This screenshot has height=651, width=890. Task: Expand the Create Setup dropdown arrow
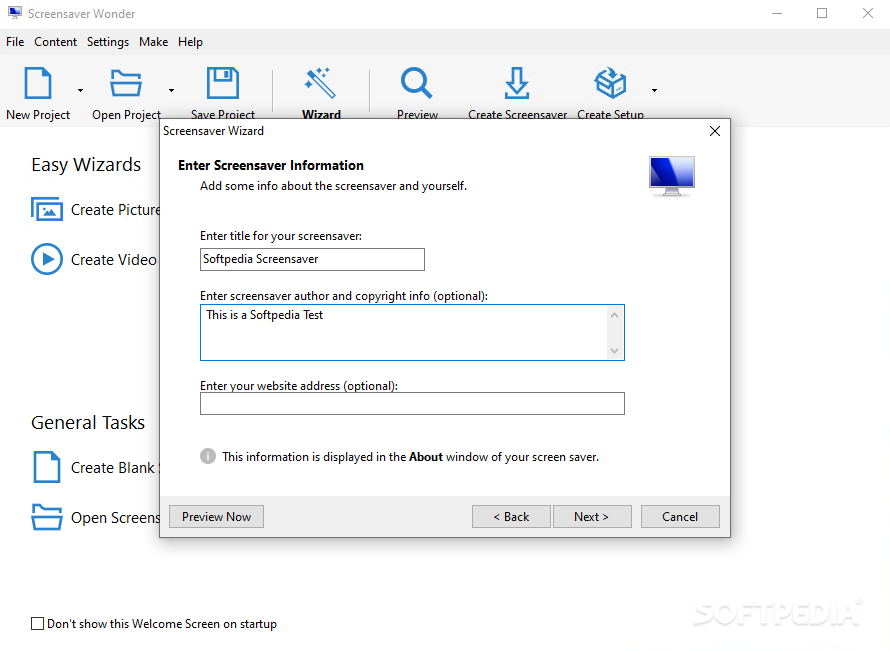(654, 90)
